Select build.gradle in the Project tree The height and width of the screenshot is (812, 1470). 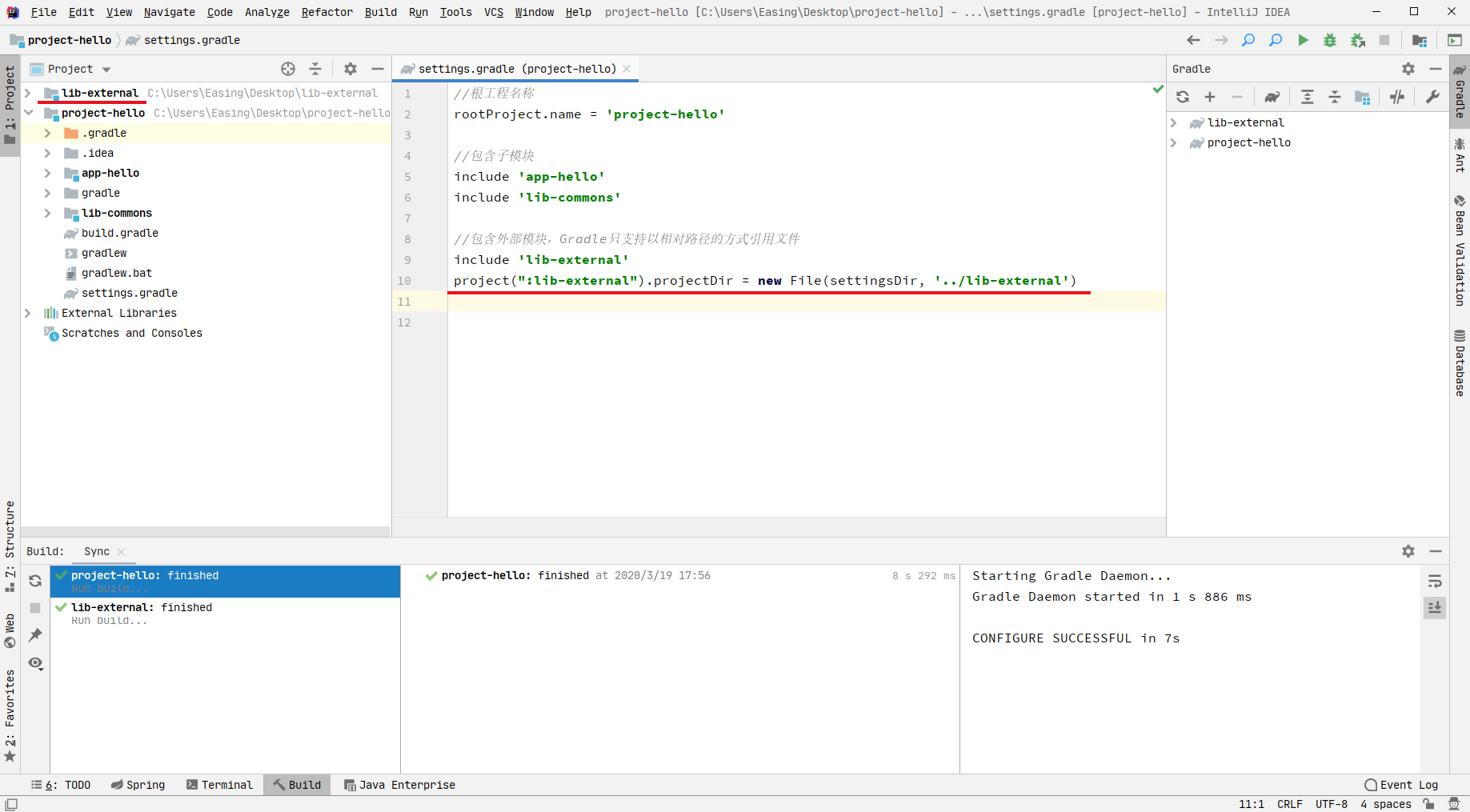(120, 233)
